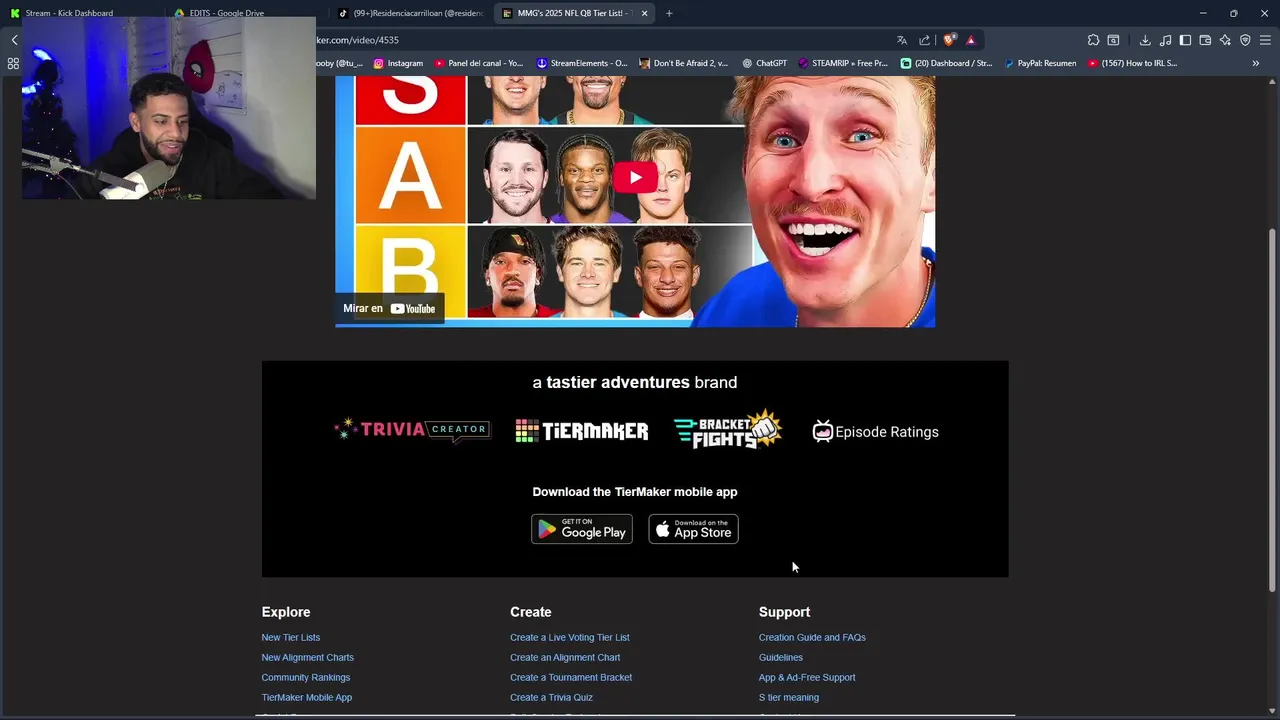This screenshot has width=1280, height=720.
Task: Open the TierMaker logo link
Action: pos(582,431)
